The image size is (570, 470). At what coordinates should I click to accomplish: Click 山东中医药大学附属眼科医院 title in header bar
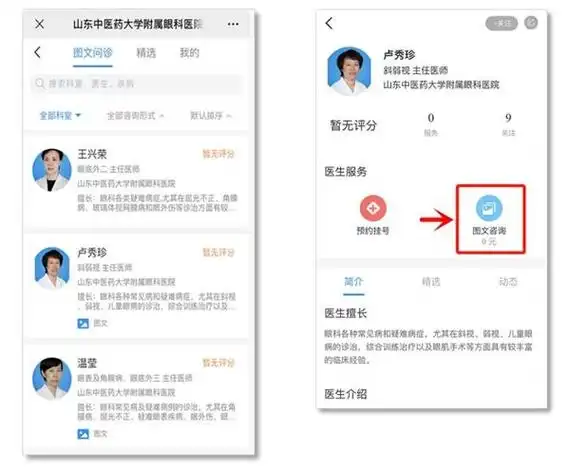click(x=138, y=24)
